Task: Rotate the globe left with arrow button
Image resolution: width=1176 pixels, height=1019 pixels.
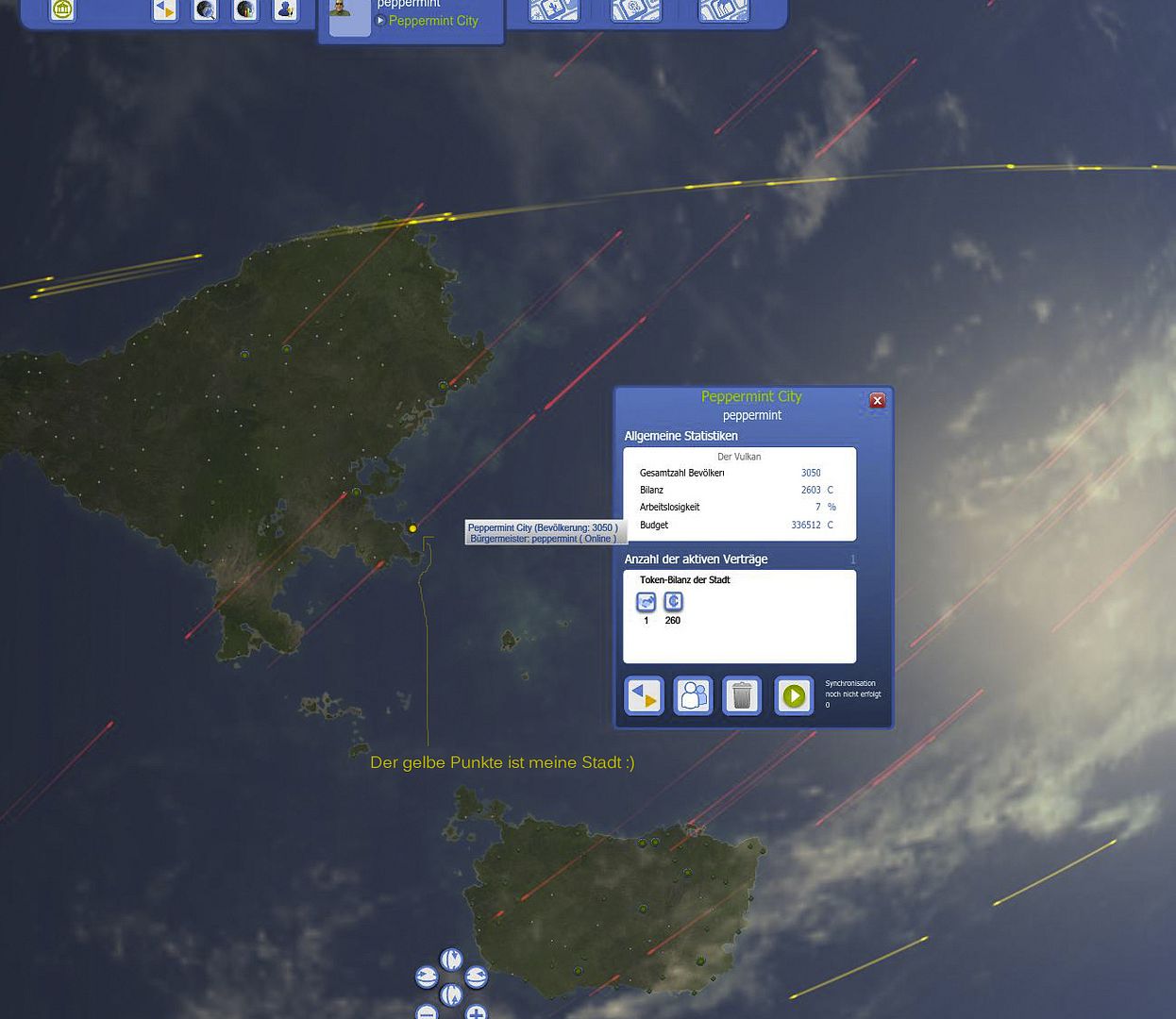Action: click(x=427, y=977)
